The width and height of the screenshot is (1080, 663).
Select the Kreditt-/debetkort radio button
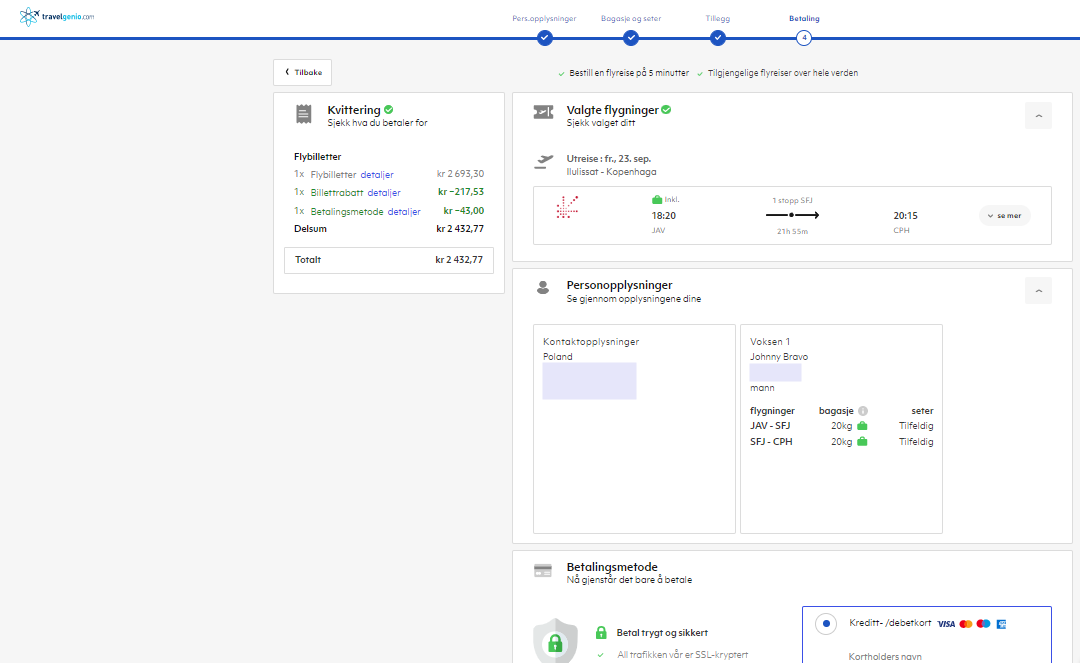(826, 624)
